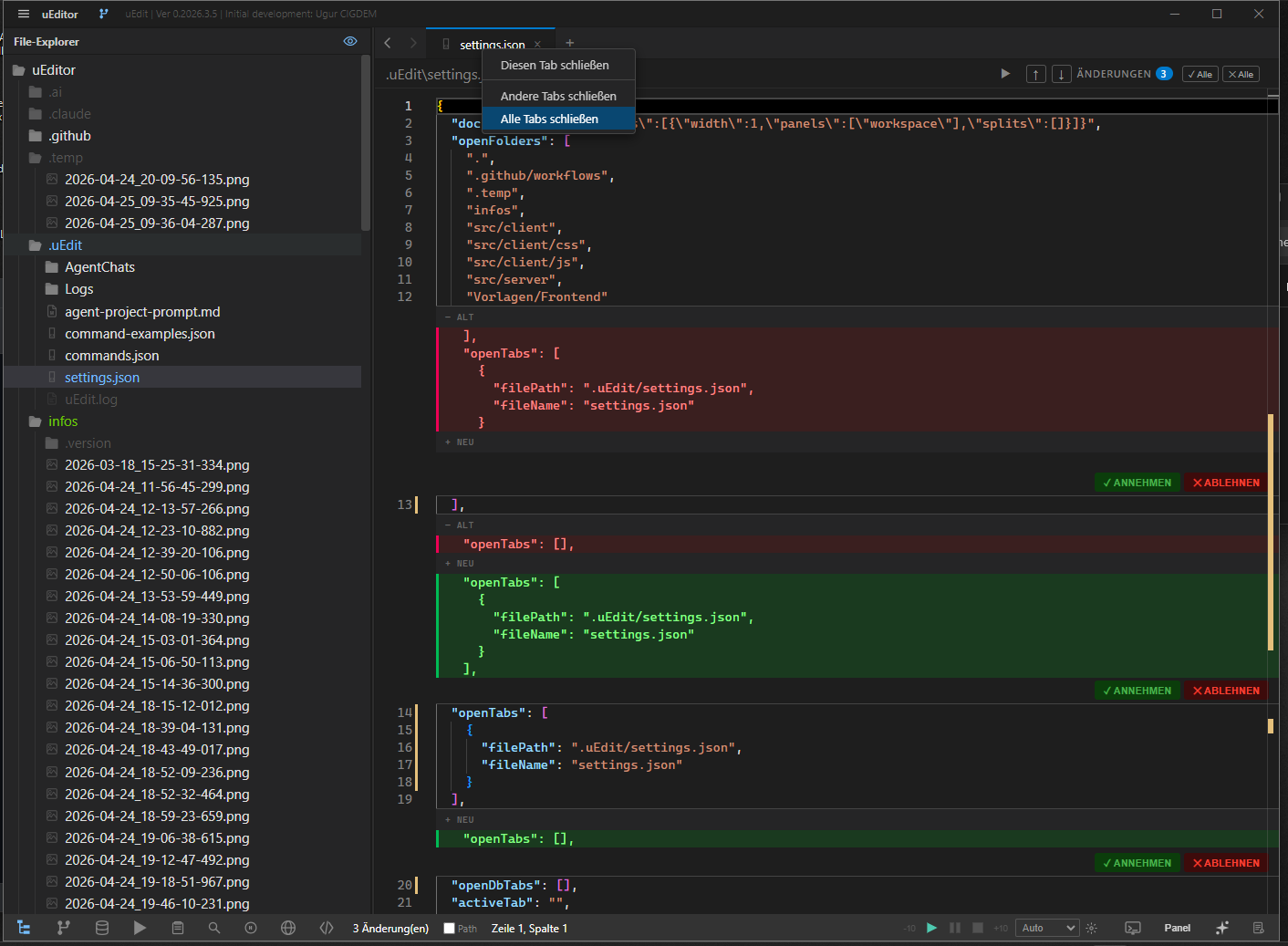Open the terminal icon beside Panel
The width and height of the screenshot is (1288, 946).
[1133, 928]
